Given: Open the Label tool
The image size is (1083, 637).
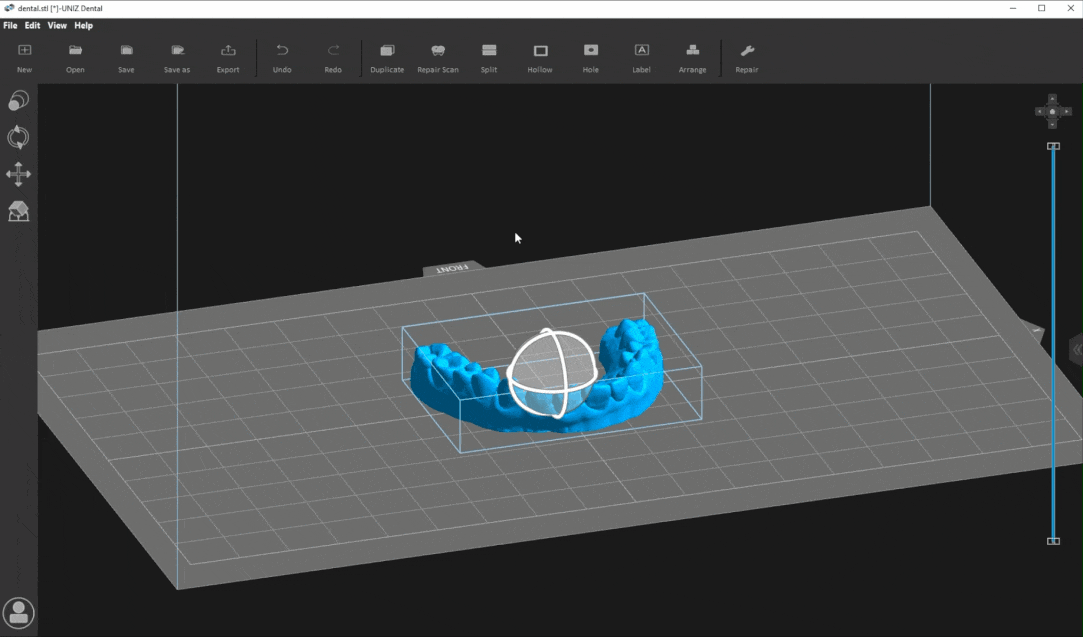Looking at the screenshot, I should point(641,58).
